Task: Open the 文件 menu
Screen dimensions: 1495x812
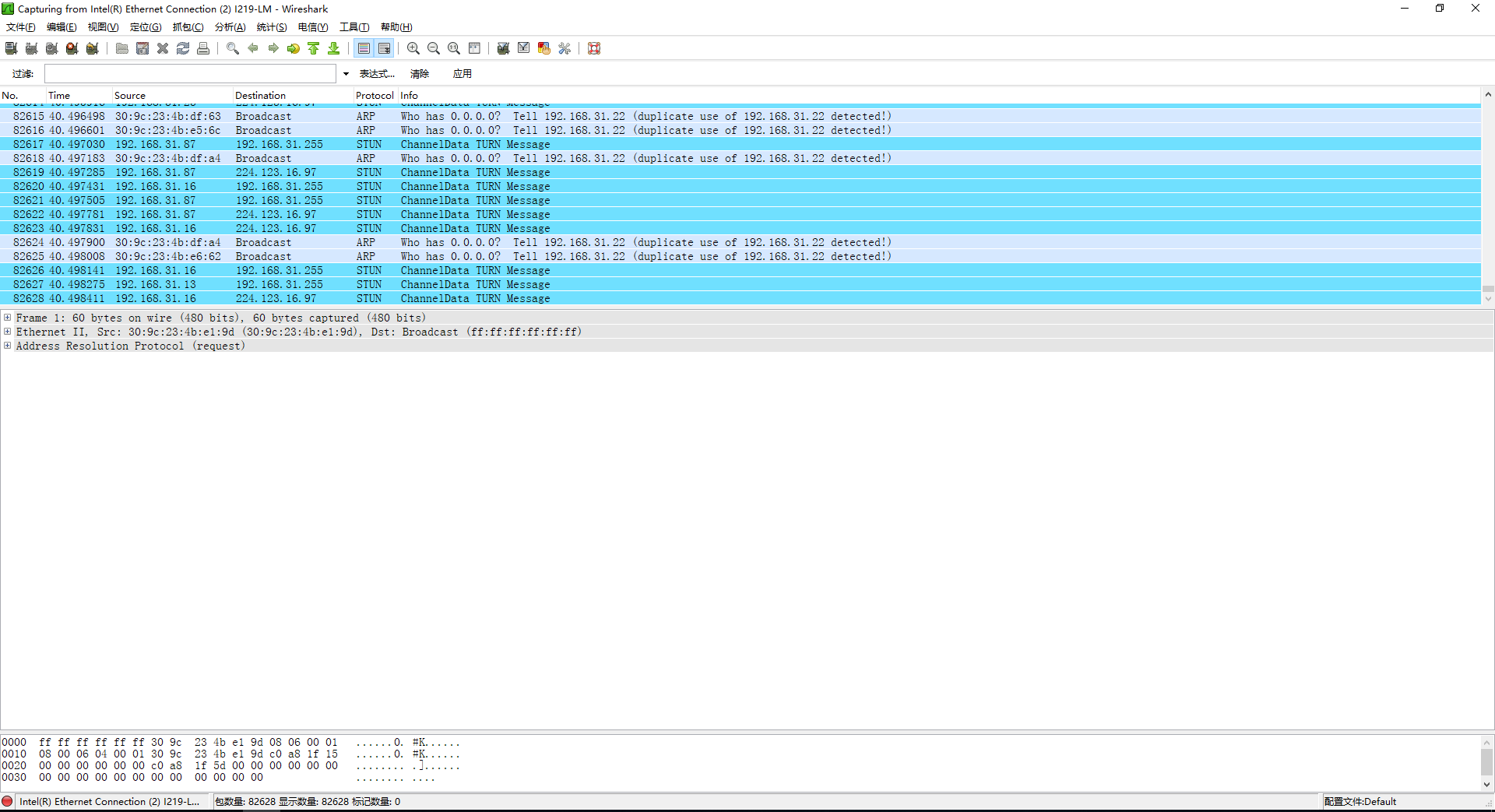Action: pyautogui.click(x=21, y=27)
